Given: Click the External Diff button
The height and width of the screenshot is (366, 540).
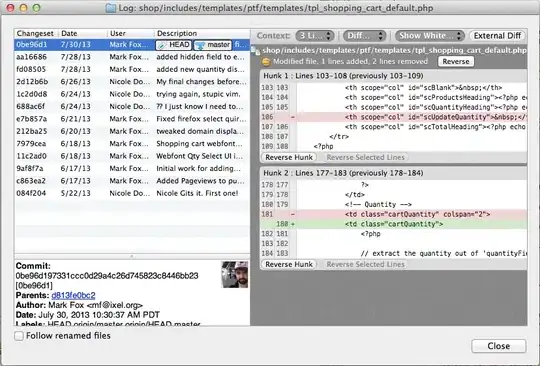Looking at the screenshot, I should tap(497, 36).
